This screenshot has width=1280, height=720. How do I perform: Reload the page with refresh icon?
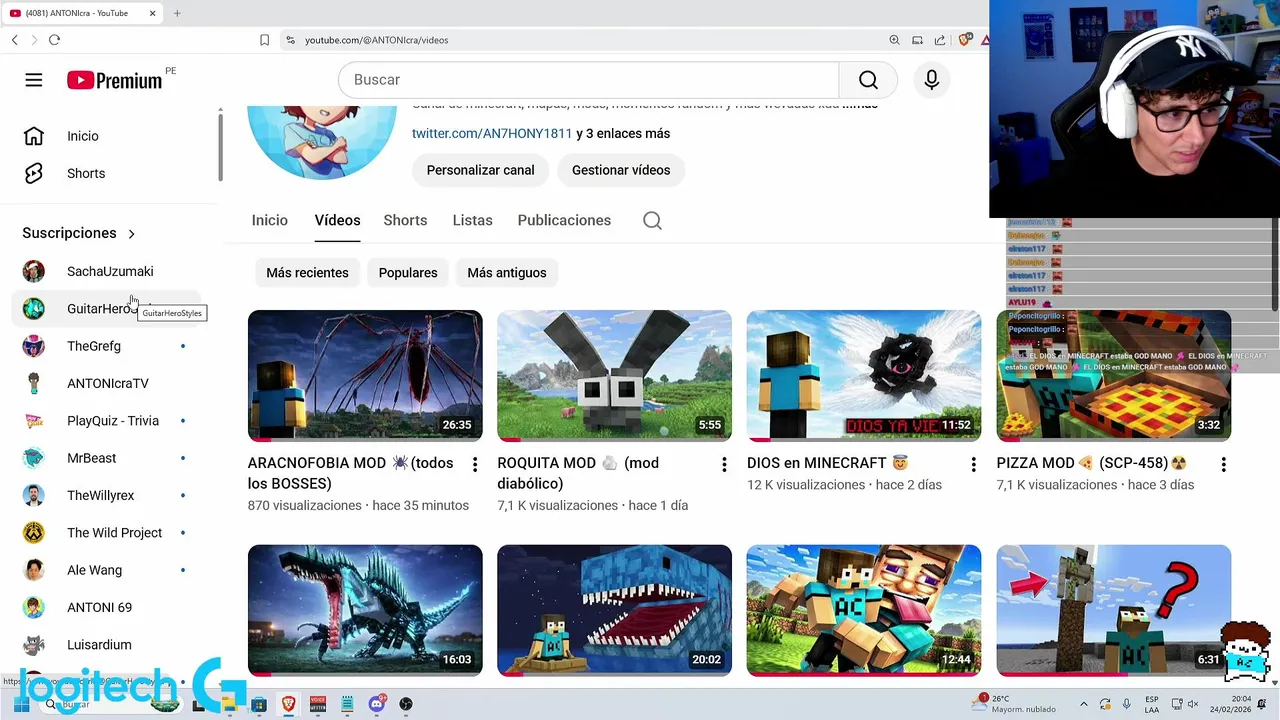[54, 40]
